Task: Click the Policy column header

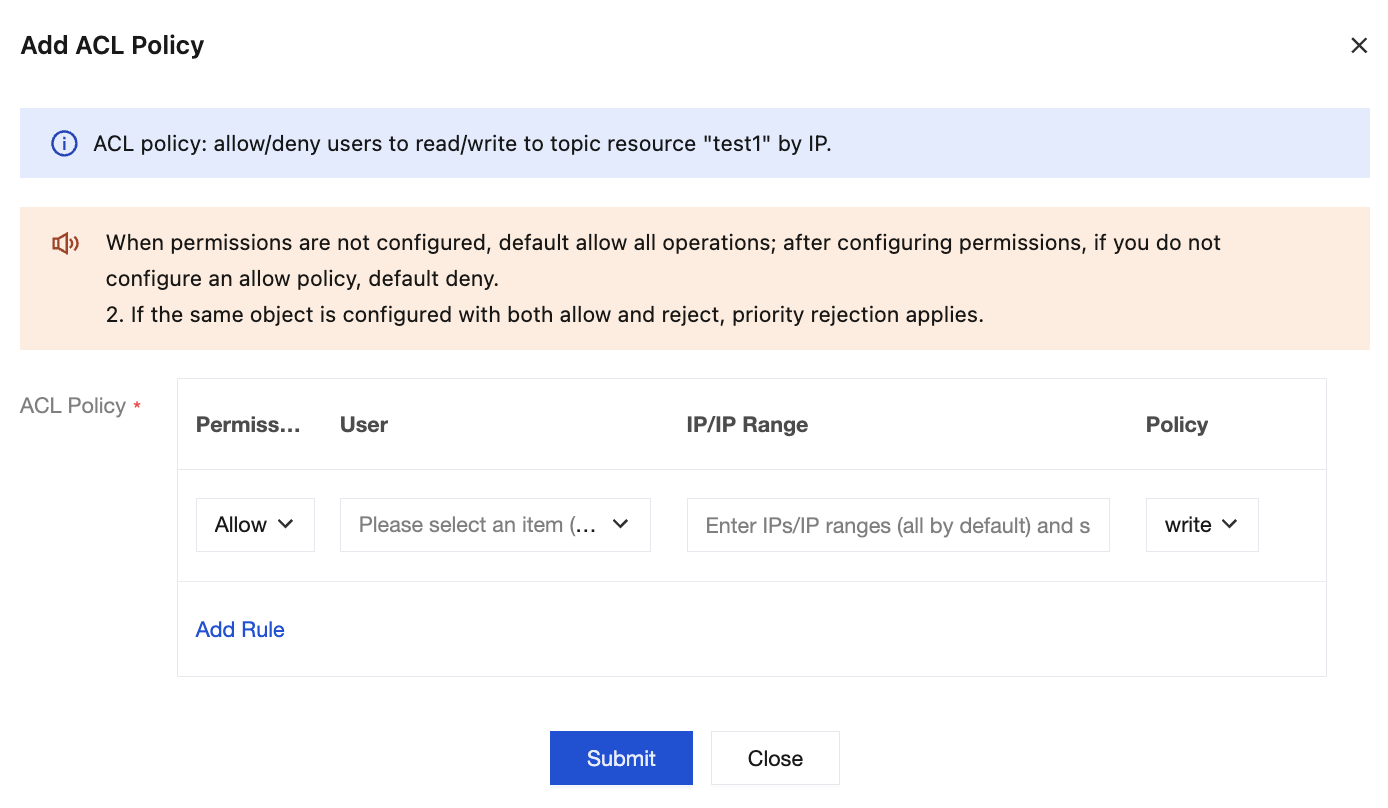Action: coord(1176,425)
